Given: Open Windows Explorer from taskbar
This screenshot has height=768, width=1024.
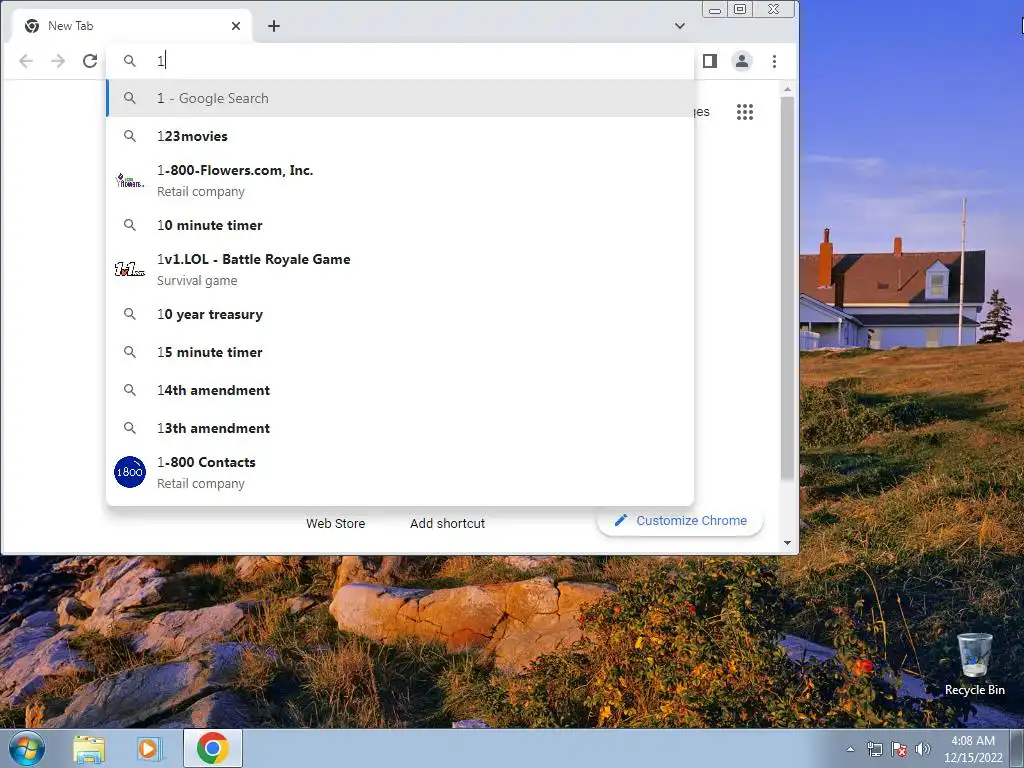Looking at the screenshot, I should tap(89, 749).
